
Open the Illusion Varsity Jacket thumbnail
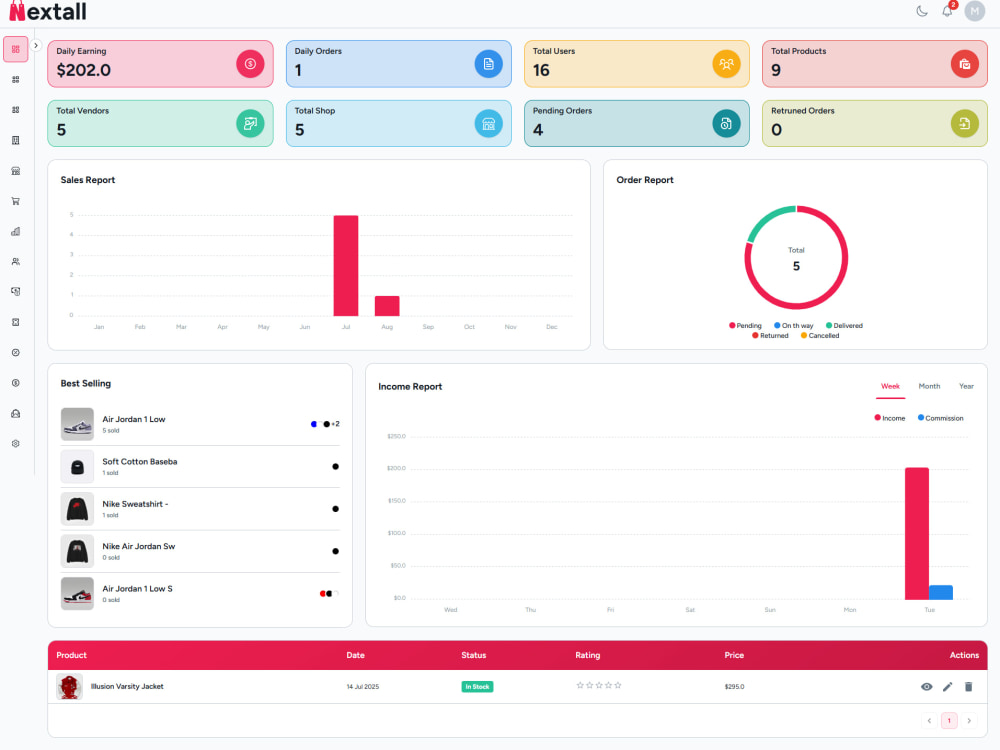(x=70, y=687)
